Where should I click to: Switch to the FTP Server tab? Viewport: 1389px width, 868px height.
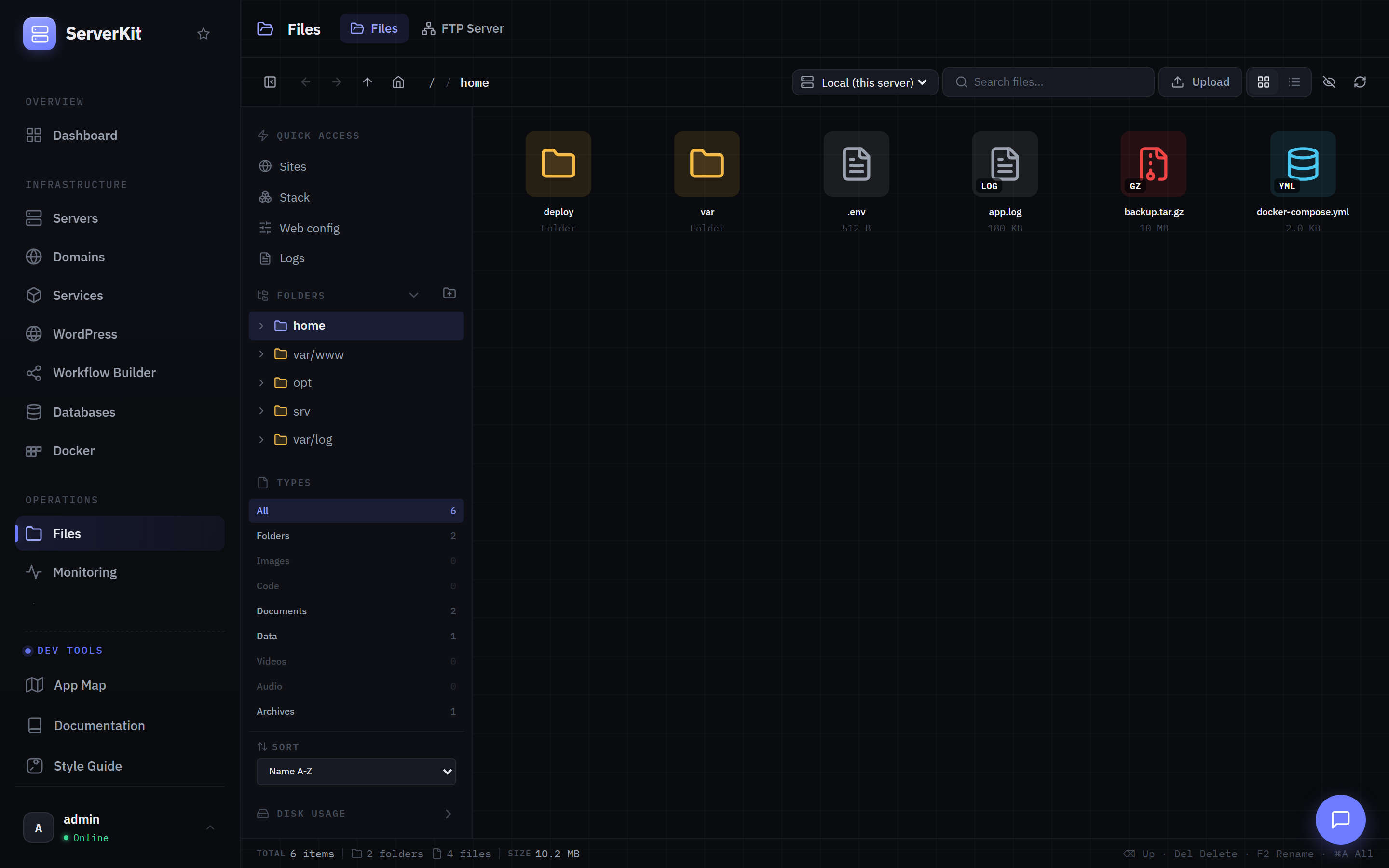click(463, 28)
